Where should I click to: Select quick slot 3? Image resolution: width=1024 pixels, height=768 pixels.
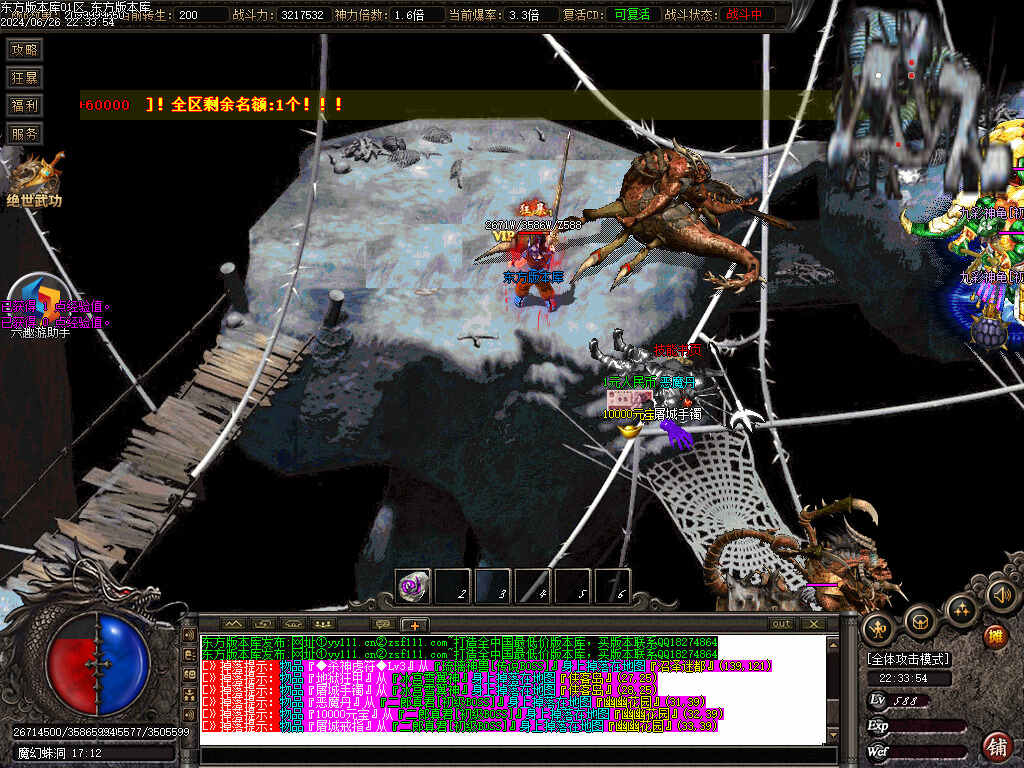[x=494, y=586]
